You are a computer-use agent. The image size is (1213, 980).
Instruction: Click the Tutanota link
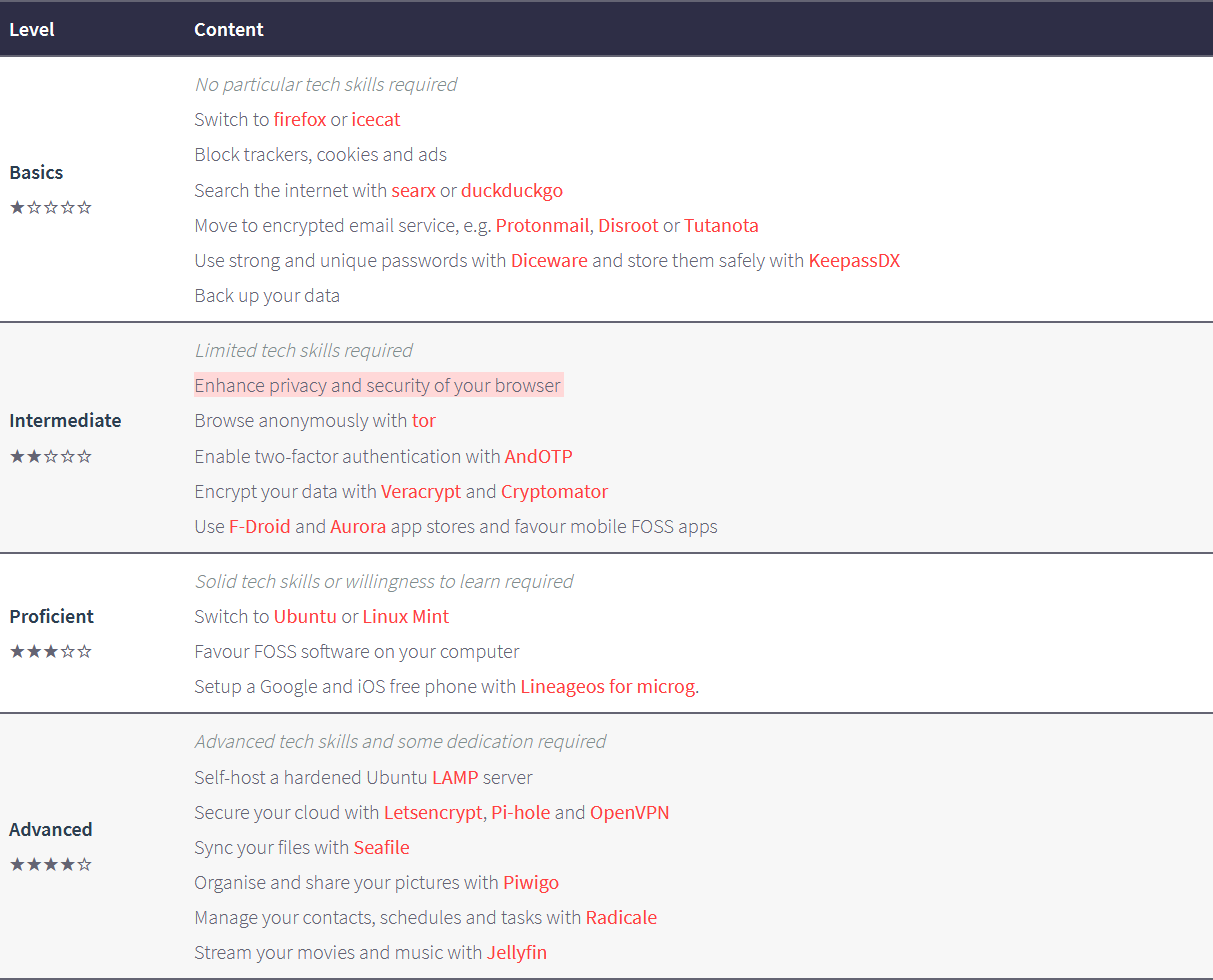(721, 225)
